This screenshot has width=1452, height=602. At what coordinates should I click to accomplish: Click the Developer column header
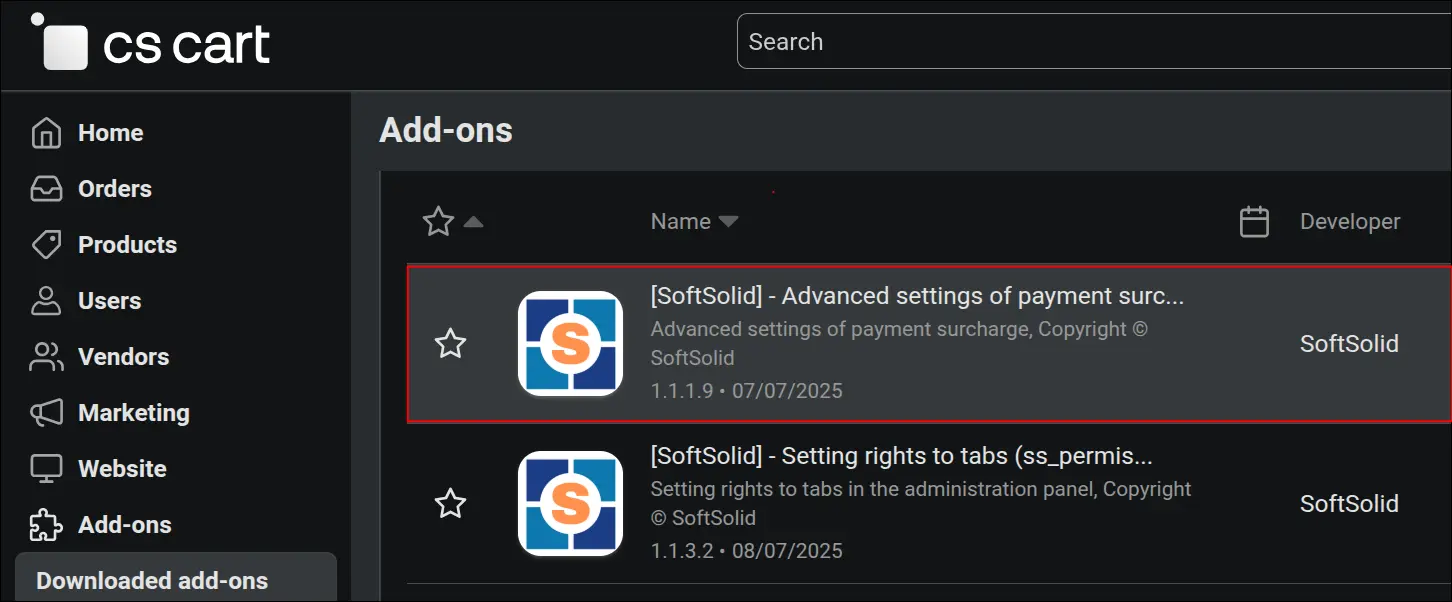click(x=1350, y=222)
